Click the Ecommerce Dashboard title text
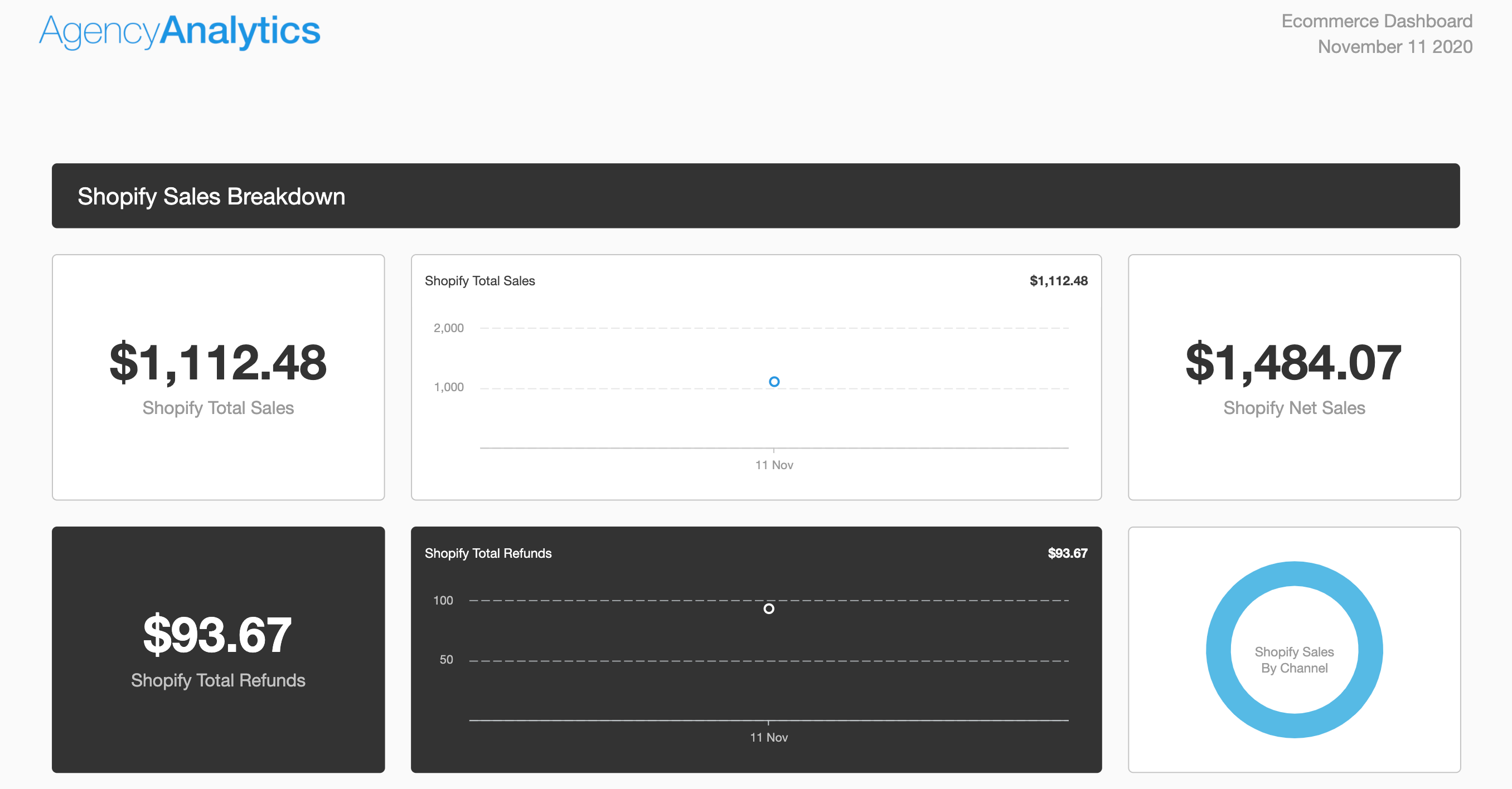This screenshot has height=789, width=1512. 1377,21
